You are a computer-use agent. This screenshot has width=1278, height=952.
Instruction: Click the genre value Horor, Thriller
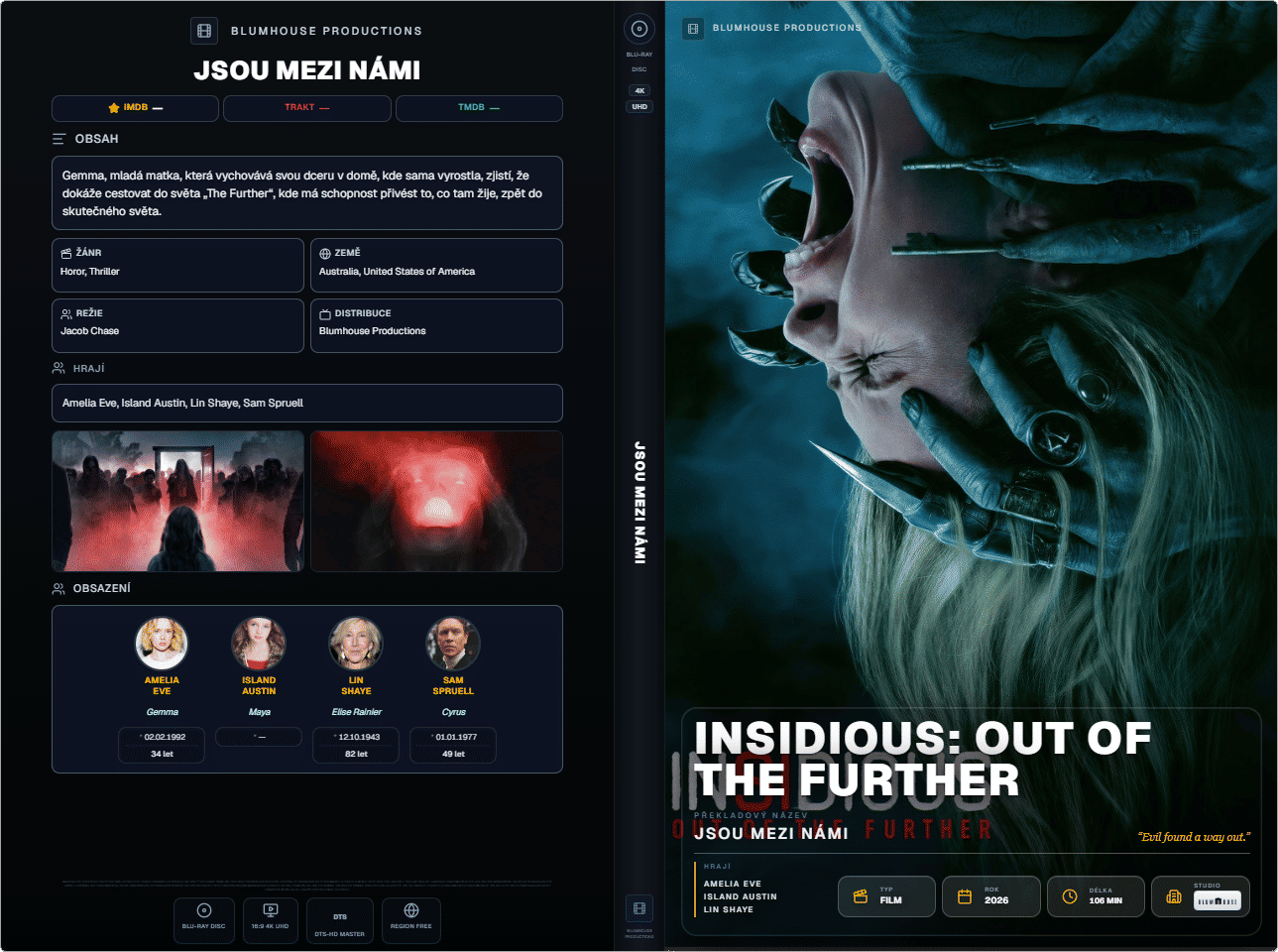(x=90, y=272)
